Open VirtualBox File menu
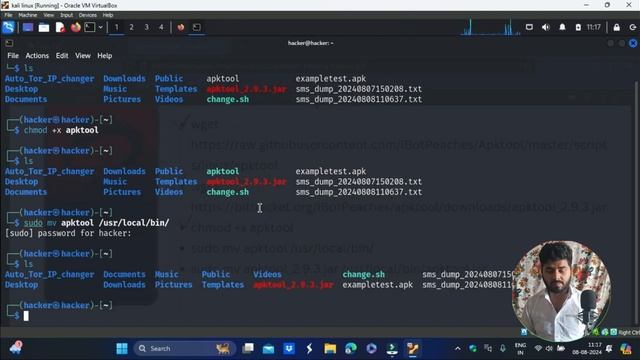 point(8,15)
